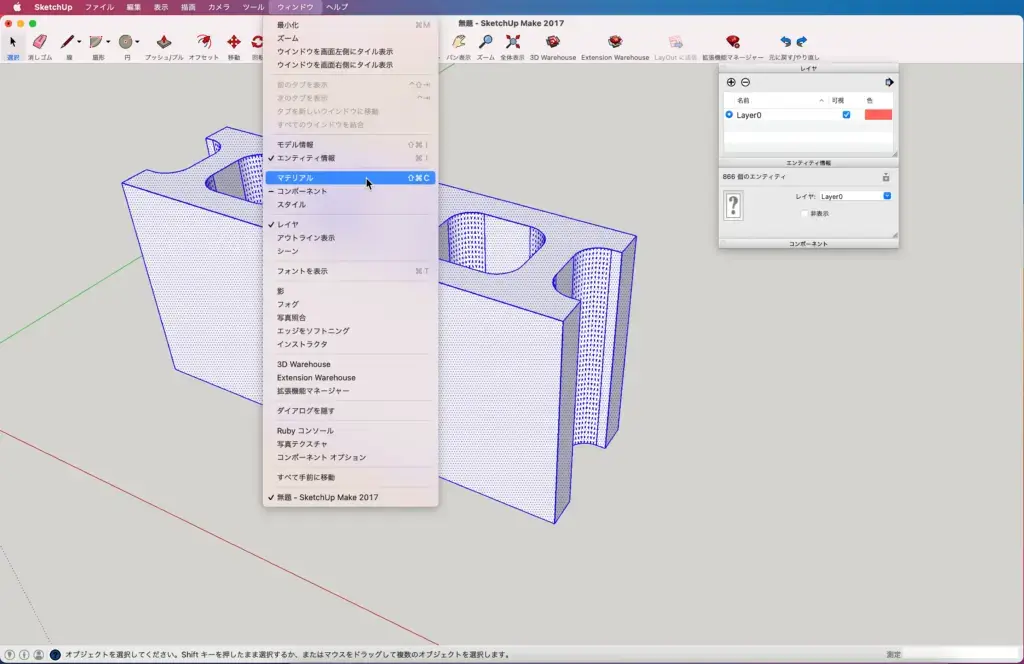Click the 測定 measurement input field
The height and width of the screenshot is (664, 1024).
(961, 654)
